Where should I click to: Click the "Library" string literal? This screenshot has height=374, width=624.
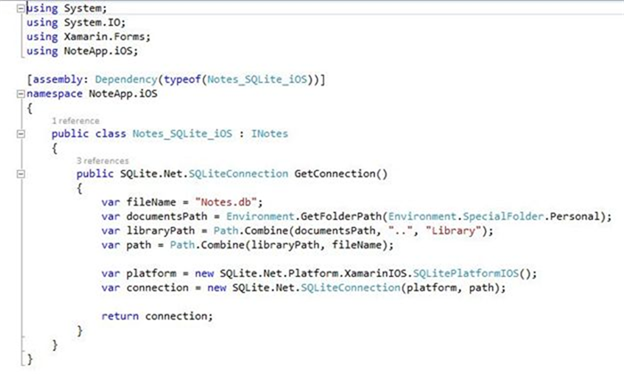coord(453,231)
